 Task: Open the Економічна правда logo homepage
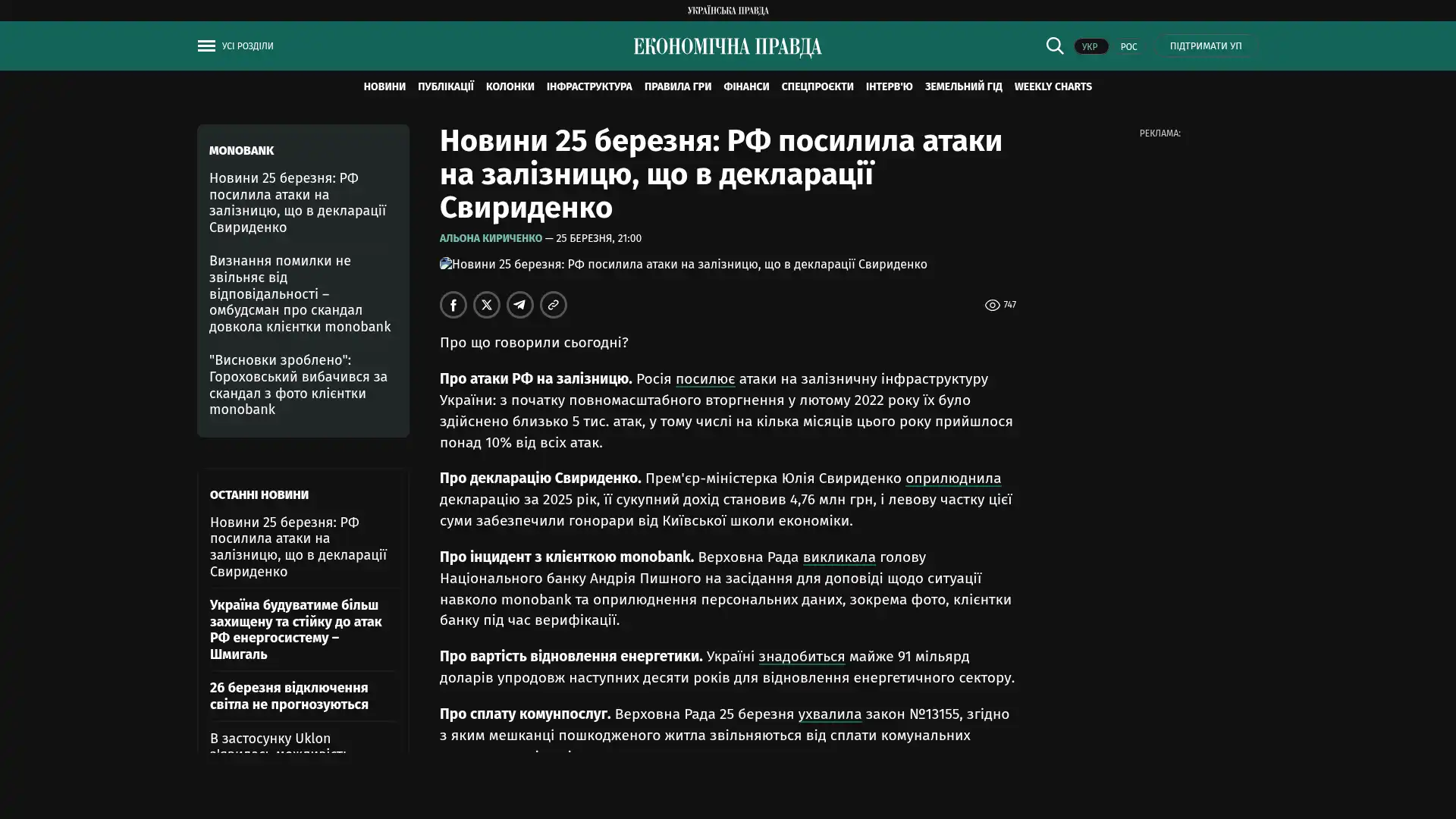(728, 47)
